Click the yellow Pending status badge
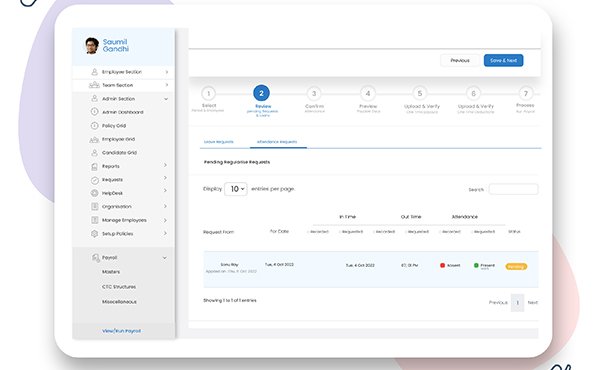Screen dimensions: 600x370 516,267
